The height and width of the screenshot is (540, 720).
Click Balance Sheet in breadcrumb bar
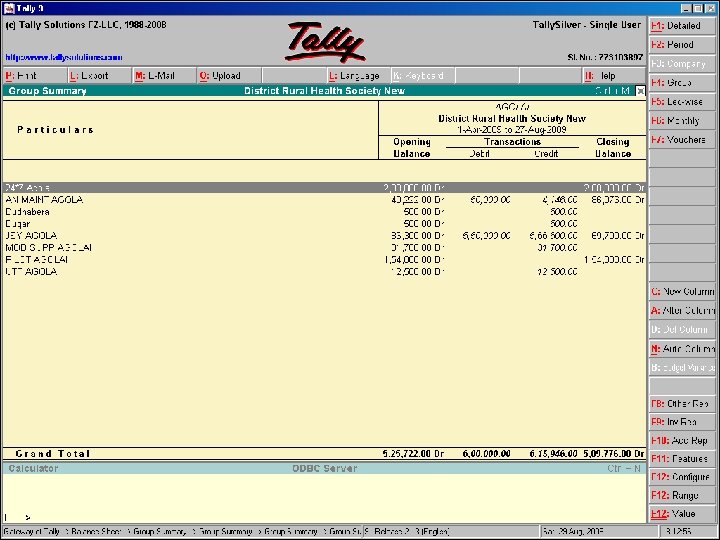(96, 532)
